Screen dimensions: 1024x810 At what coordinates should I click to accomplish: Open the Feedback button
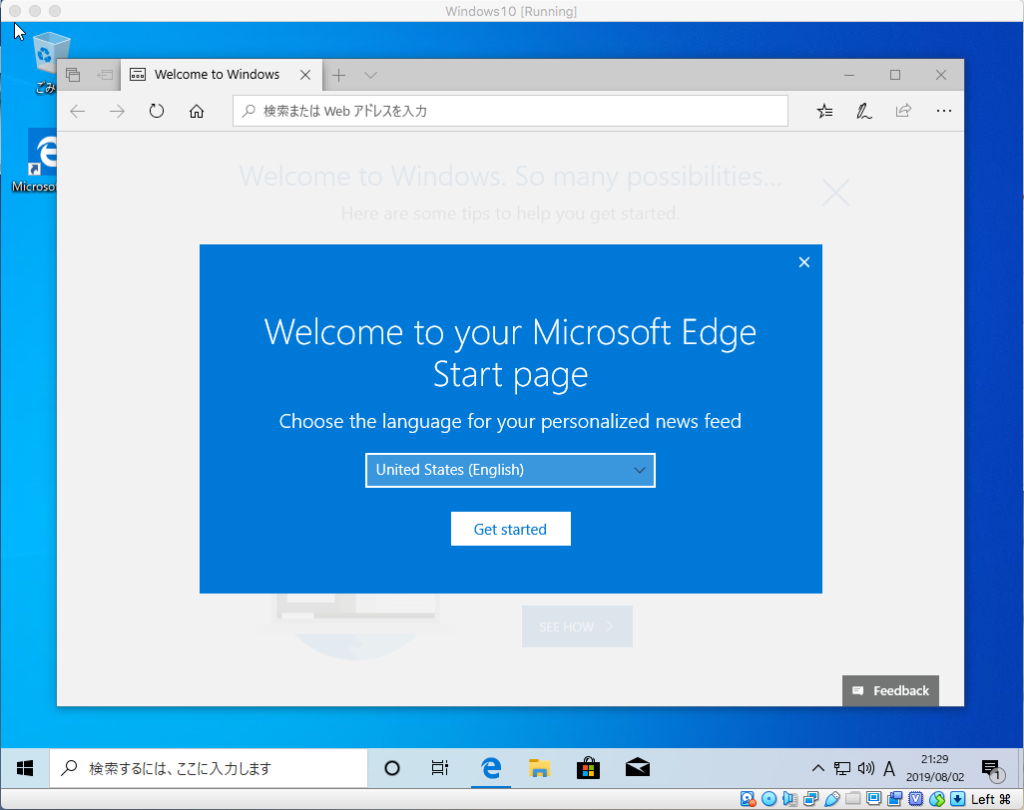pyautogui.click(x=890, y=690)
